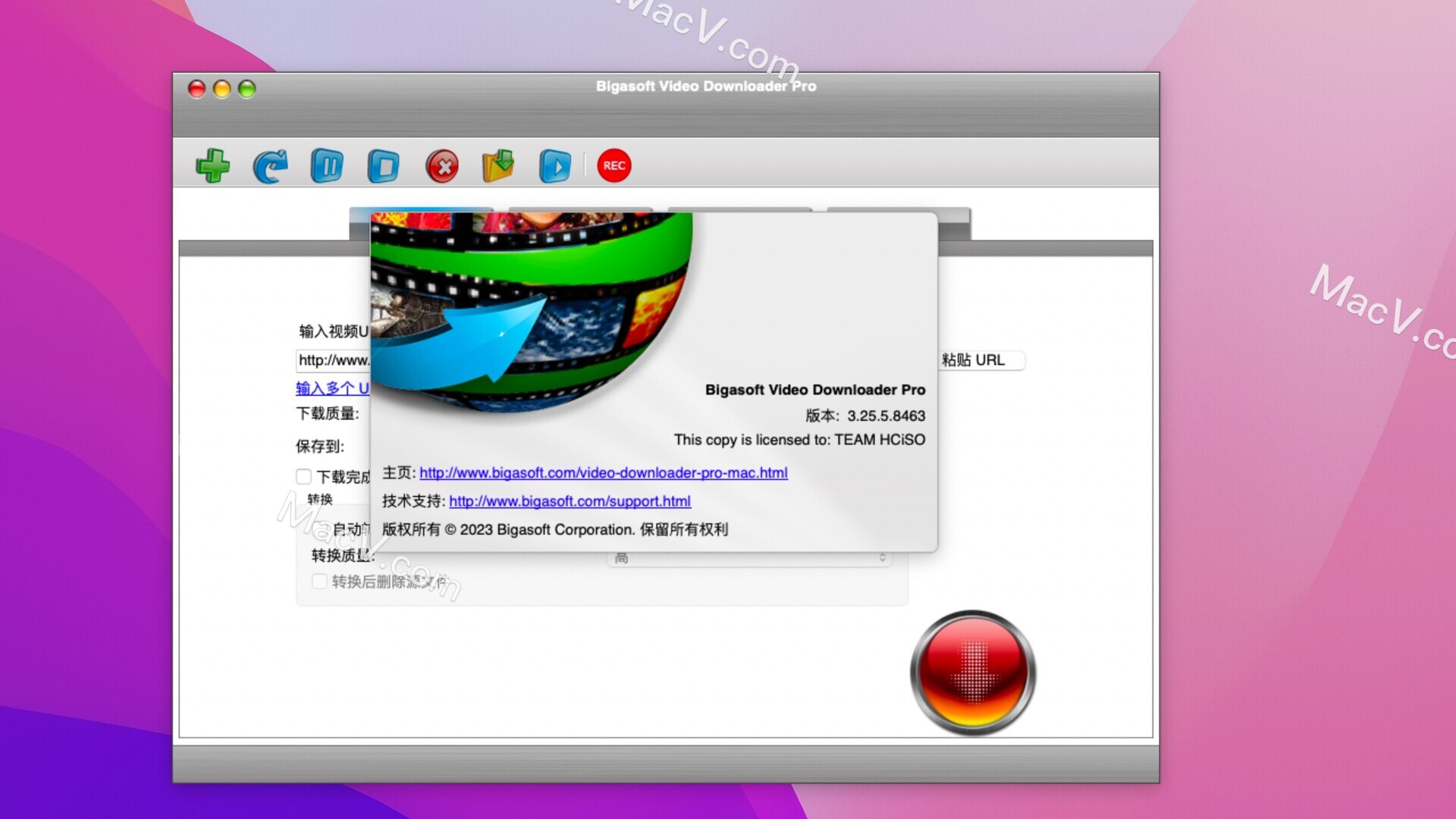Screen dimensions: 1456x819
Task: Click the red close window button
Action: tap(196, 89)
